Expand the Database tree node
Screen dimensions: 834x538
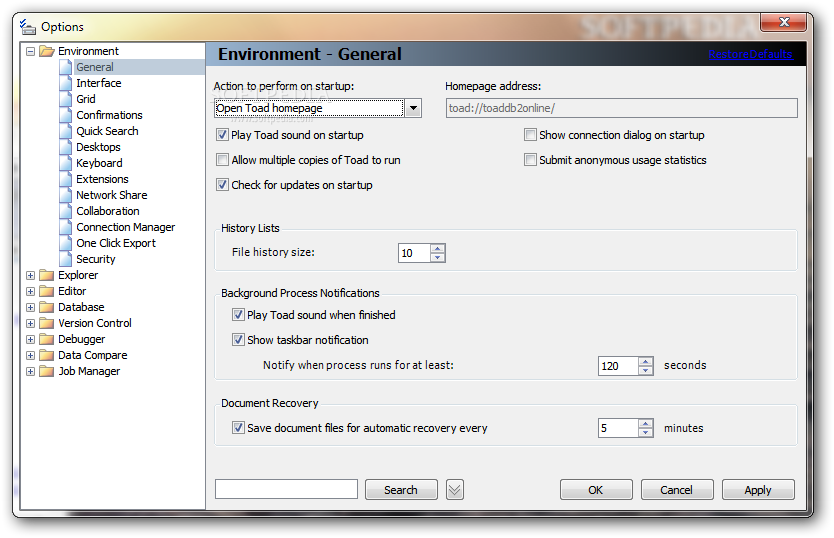[x=30, y=307]
